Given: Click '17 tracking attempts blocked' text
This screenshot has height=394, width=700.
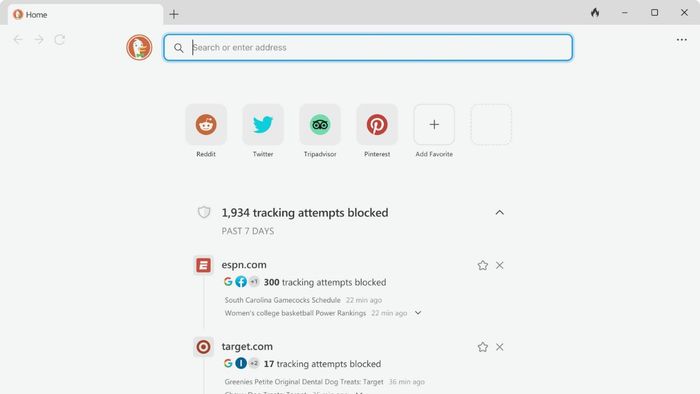Looking at the screenshot, I should tap(322, 364).
